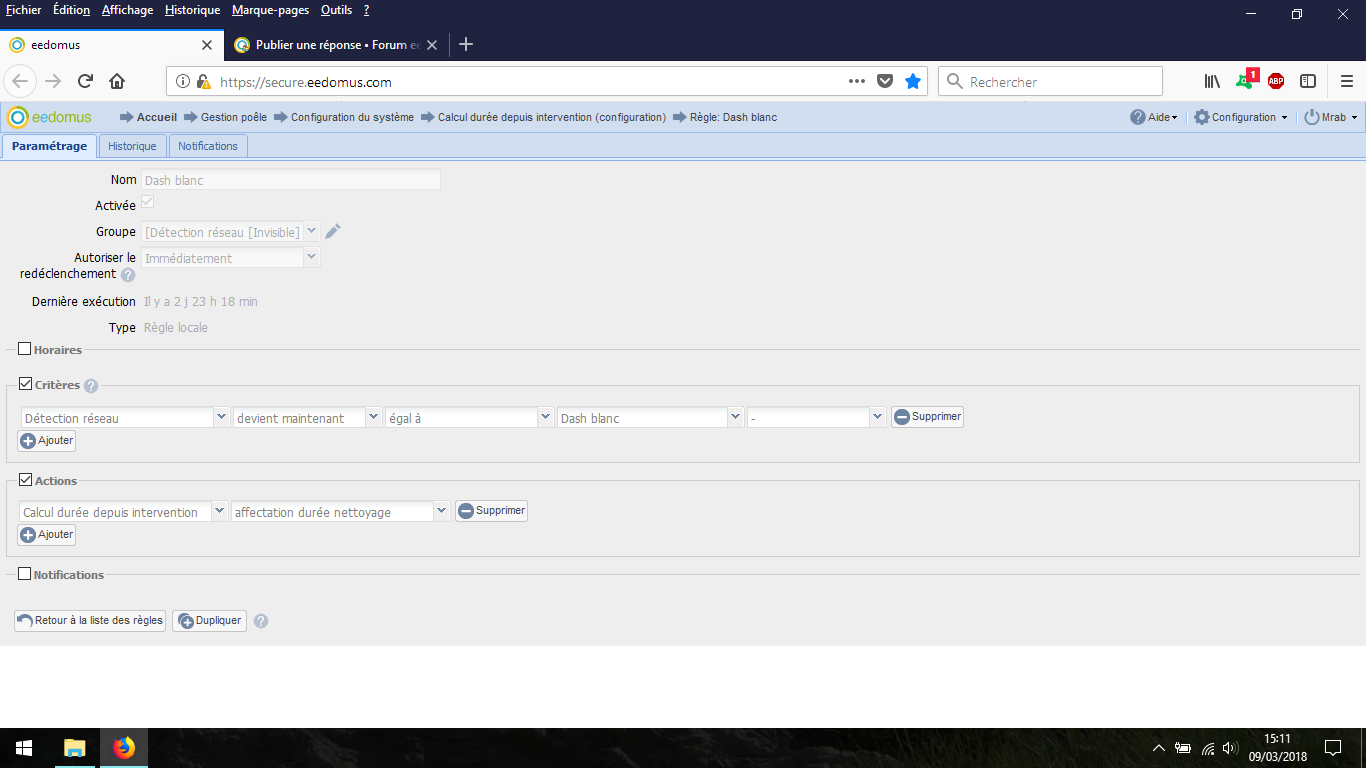
Task: Open Marque-pages menu
Action: (x=270, y=10)
